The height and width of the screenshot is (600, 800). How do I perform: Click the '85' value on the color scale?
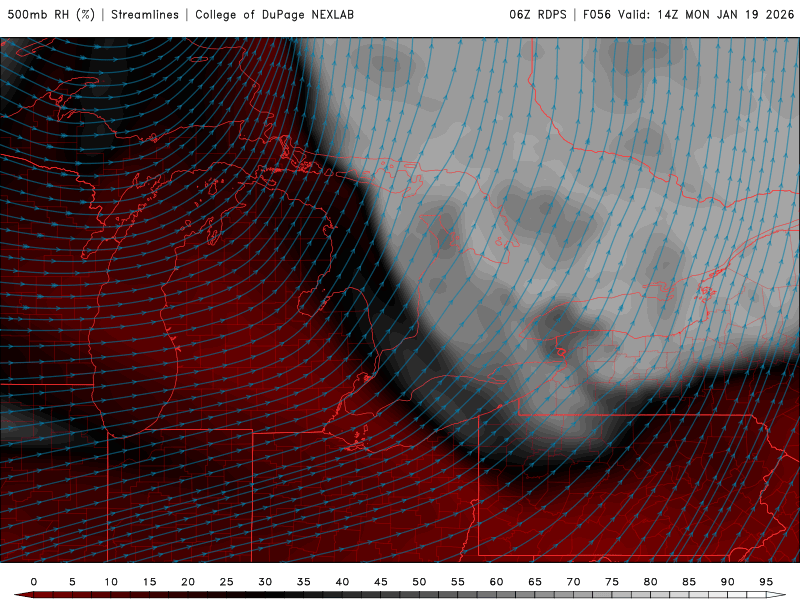(689, 582)
